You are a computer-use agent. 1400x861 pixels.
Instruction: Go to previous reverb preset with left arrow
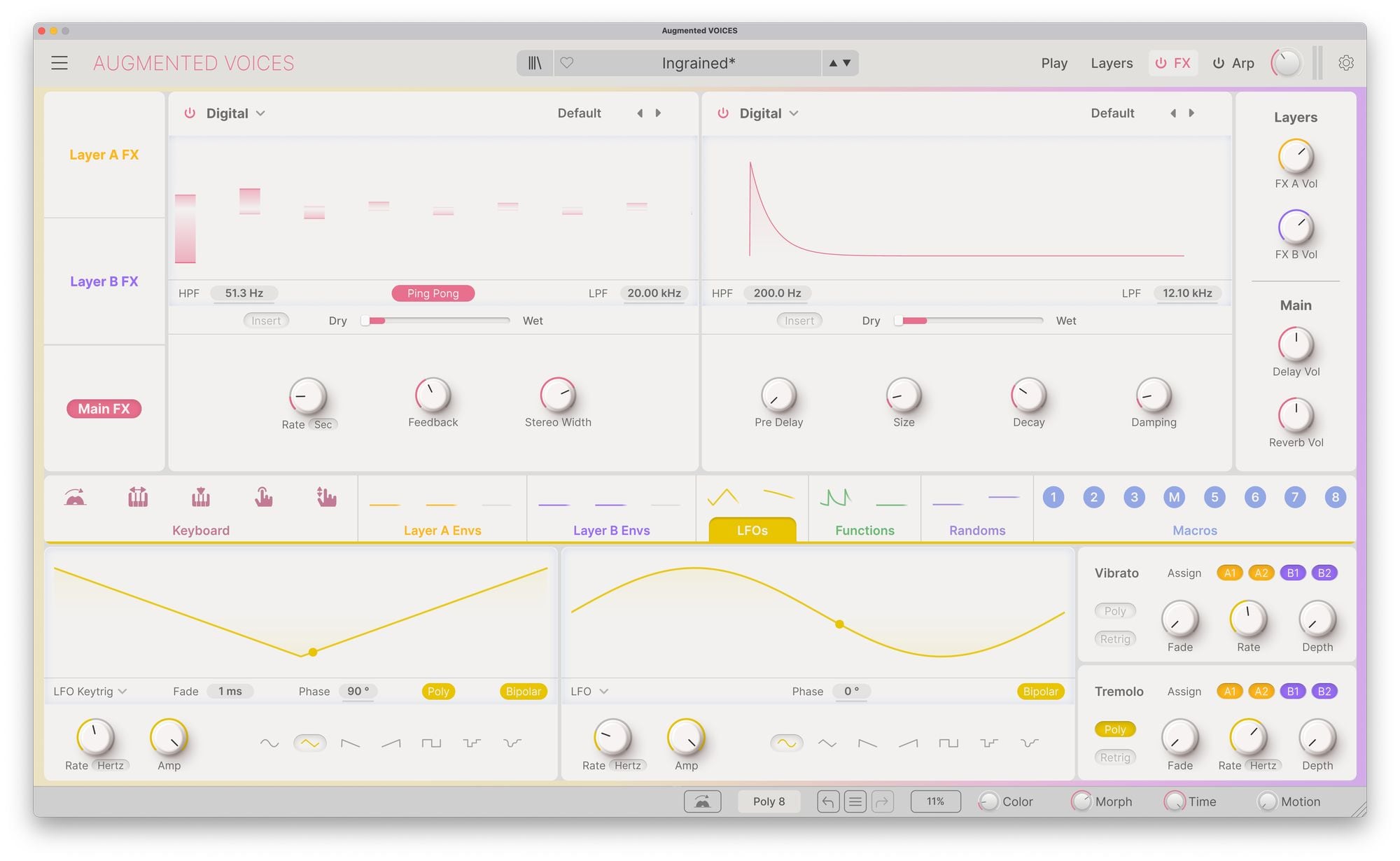(1173, 113)
